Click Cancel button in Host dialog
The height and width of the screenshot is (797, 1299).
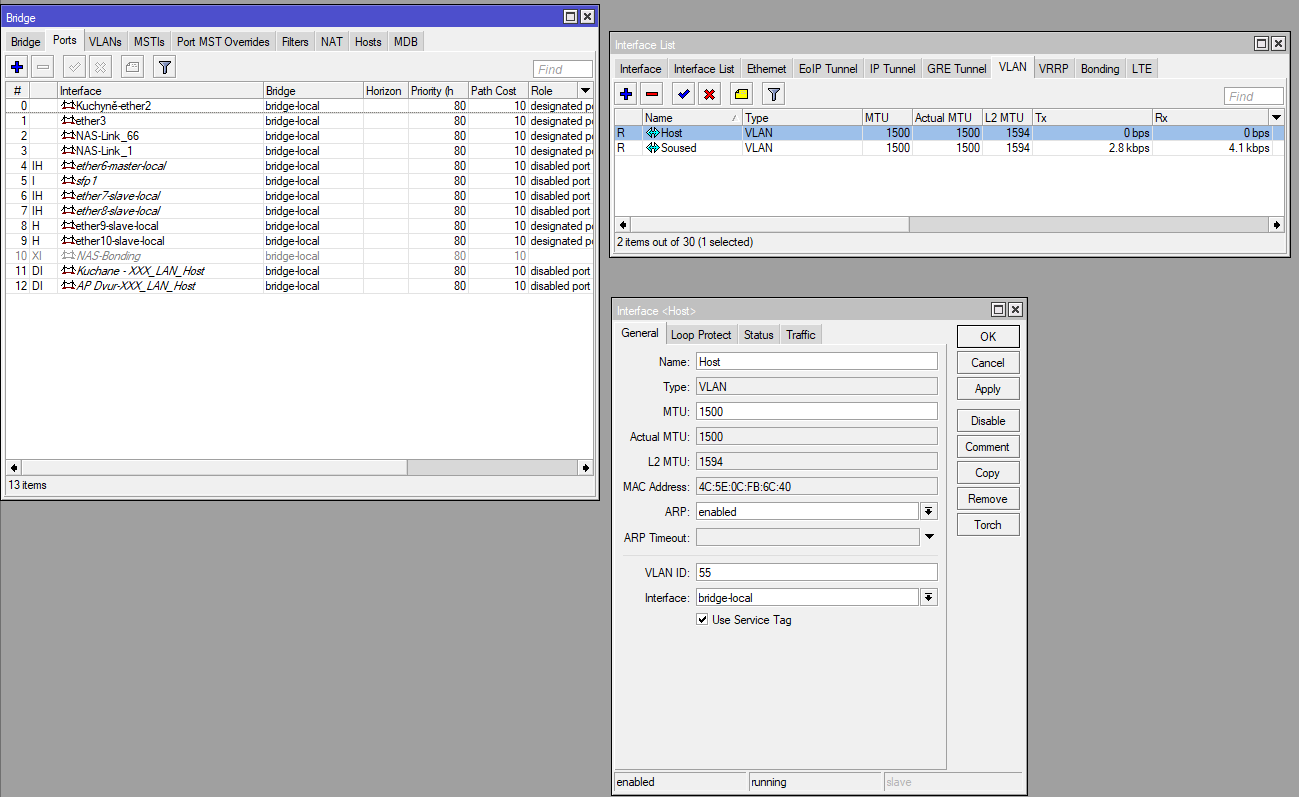point(988,363)
